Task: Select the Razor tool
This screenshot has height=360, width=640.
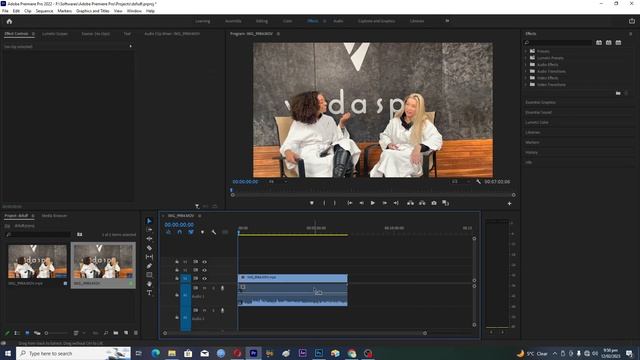Action: click(x=149, y=248)
